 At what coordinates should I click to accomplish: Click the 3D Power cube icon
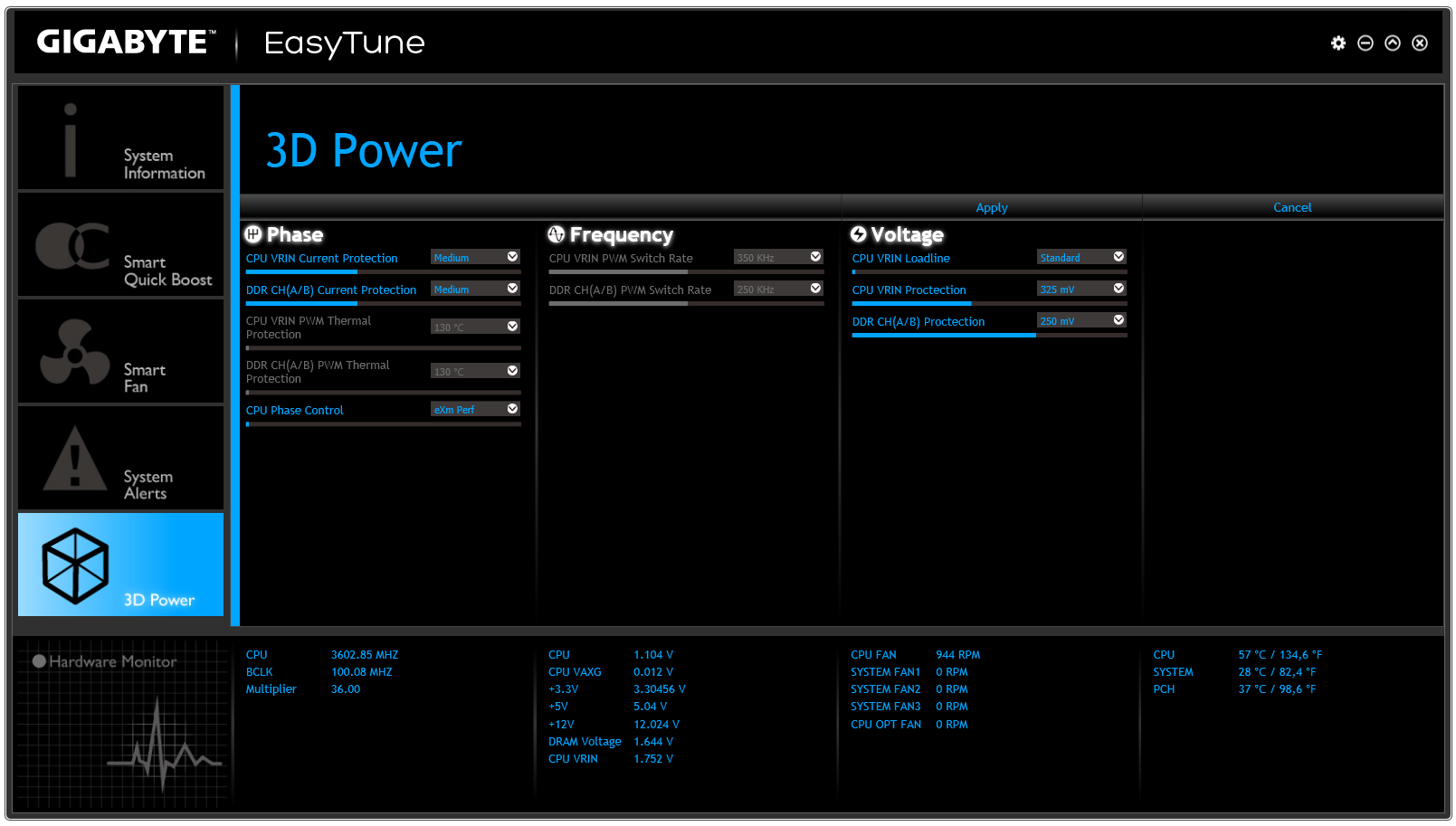[x=75, y=565]
